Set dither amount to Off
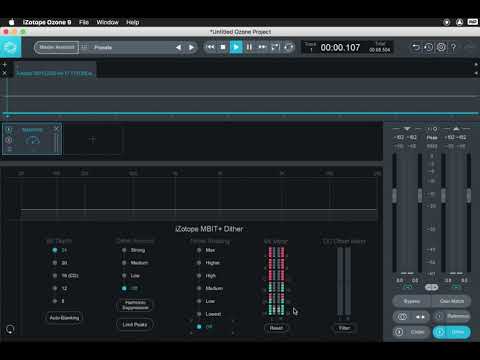Viewport: 480px width, 360px height. tap(130, 288)
